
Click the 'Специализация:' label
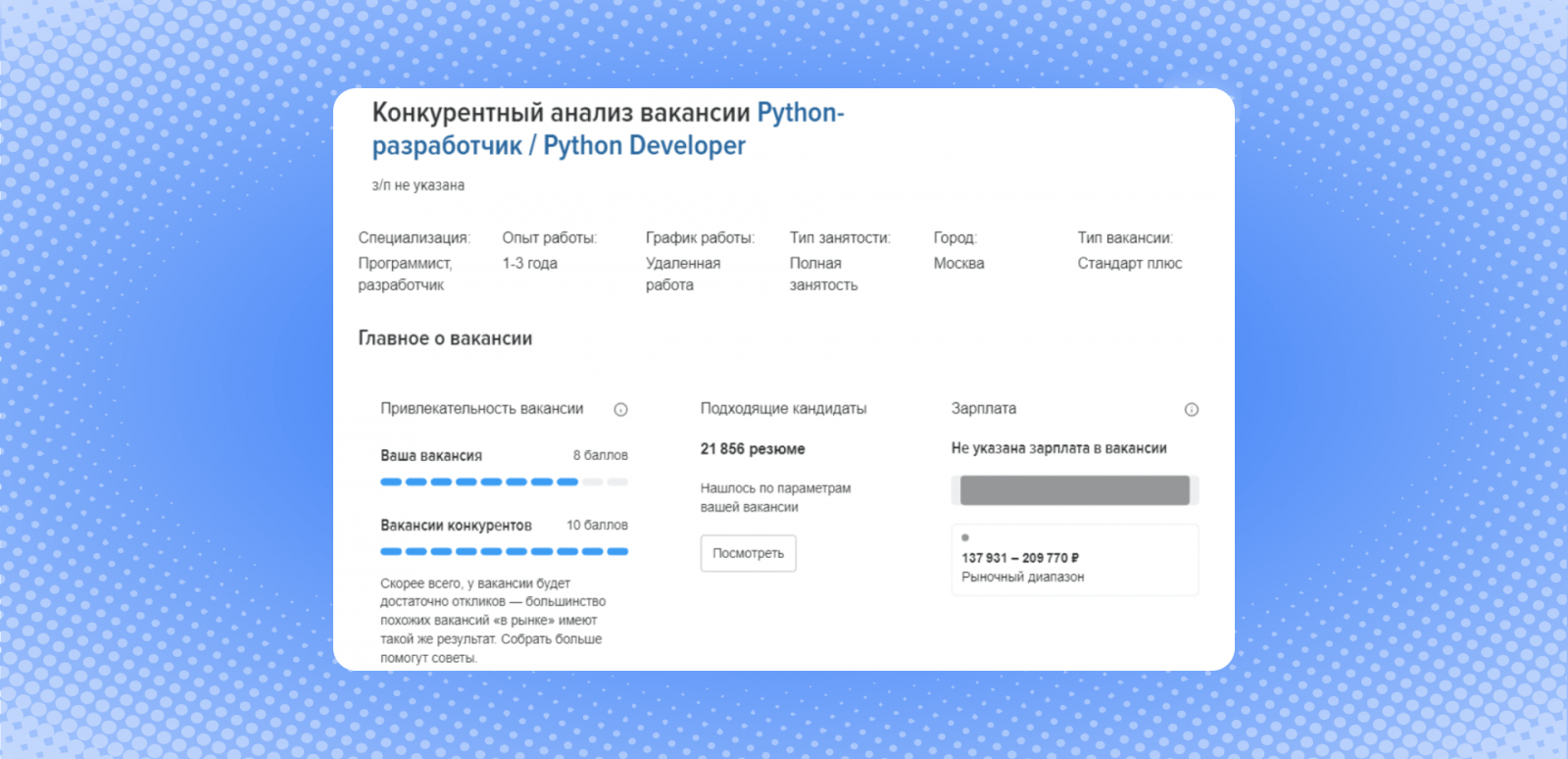415,237
